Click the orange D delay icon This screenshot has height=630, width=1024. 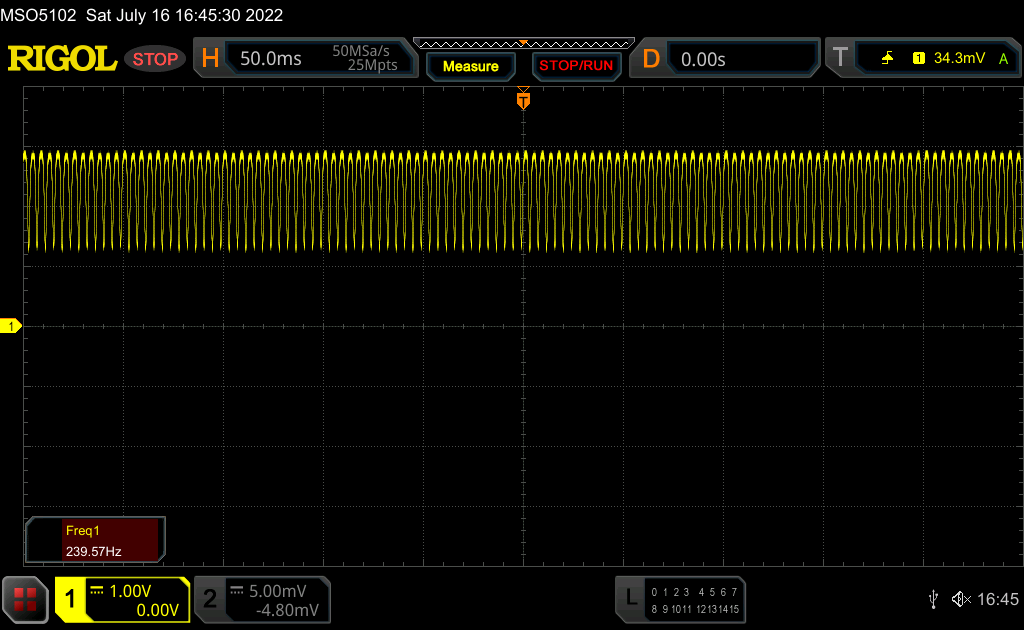pos(651,59)
